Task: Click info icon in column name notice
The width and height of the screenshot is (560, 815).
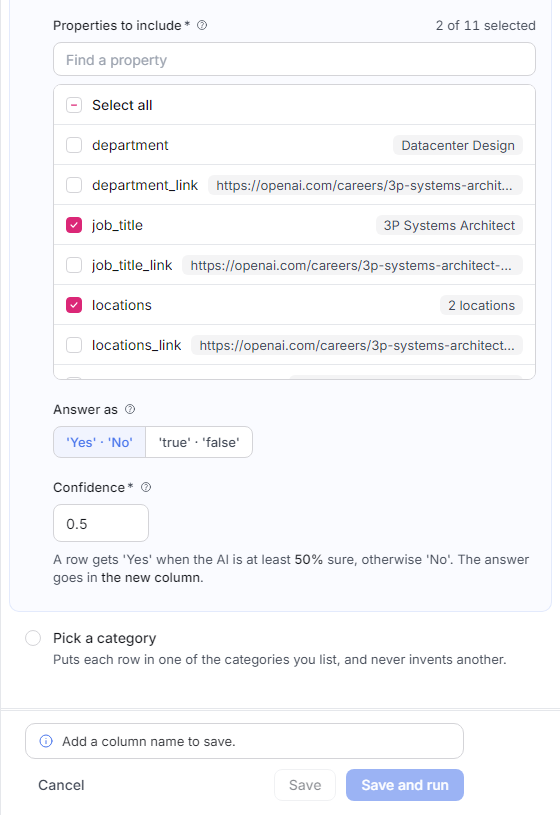Action: (x=46, y=741)
